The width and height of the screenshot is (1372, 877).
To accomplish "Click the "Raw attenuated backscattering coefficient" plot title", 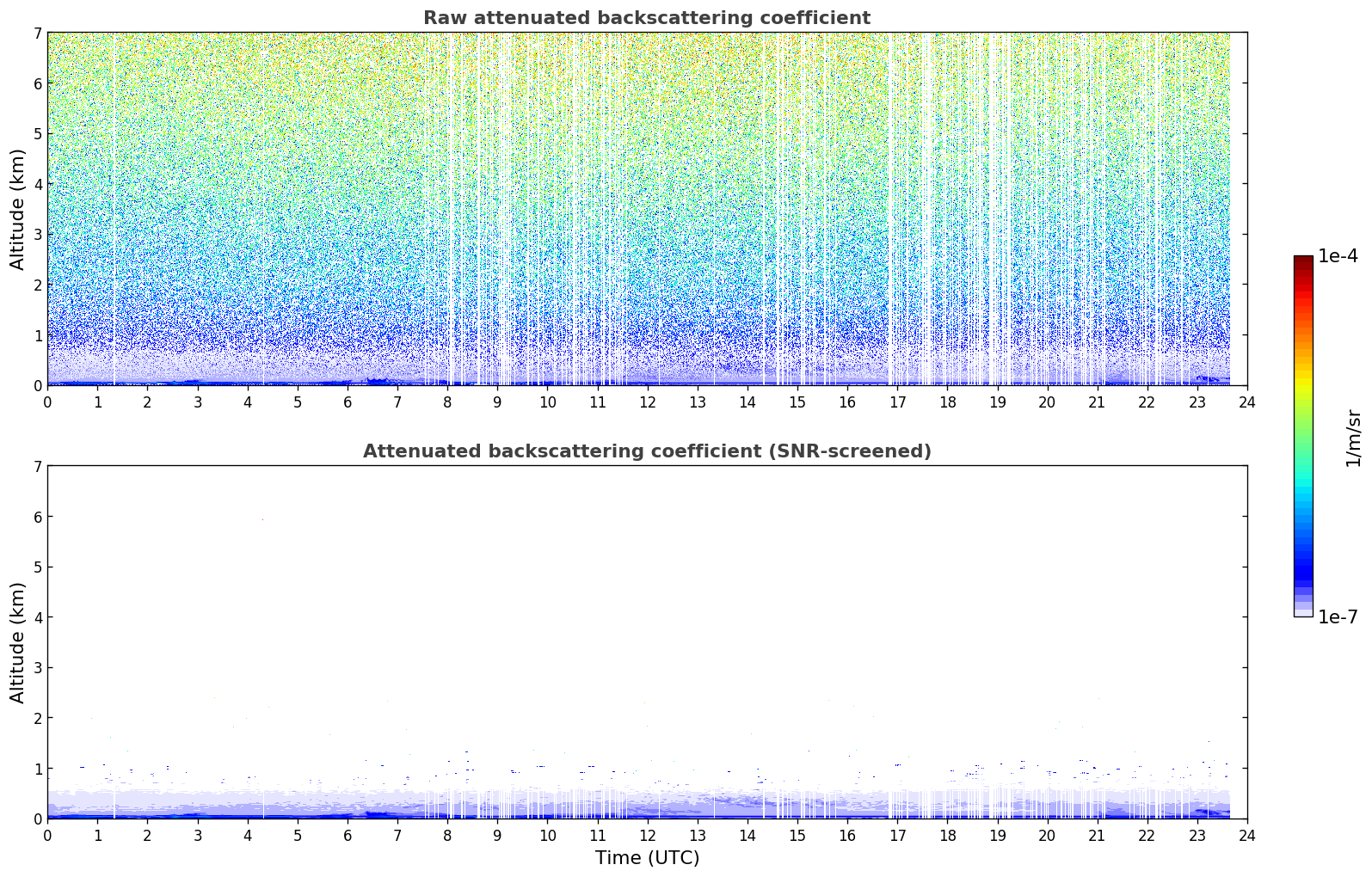I will click(646, 18).
